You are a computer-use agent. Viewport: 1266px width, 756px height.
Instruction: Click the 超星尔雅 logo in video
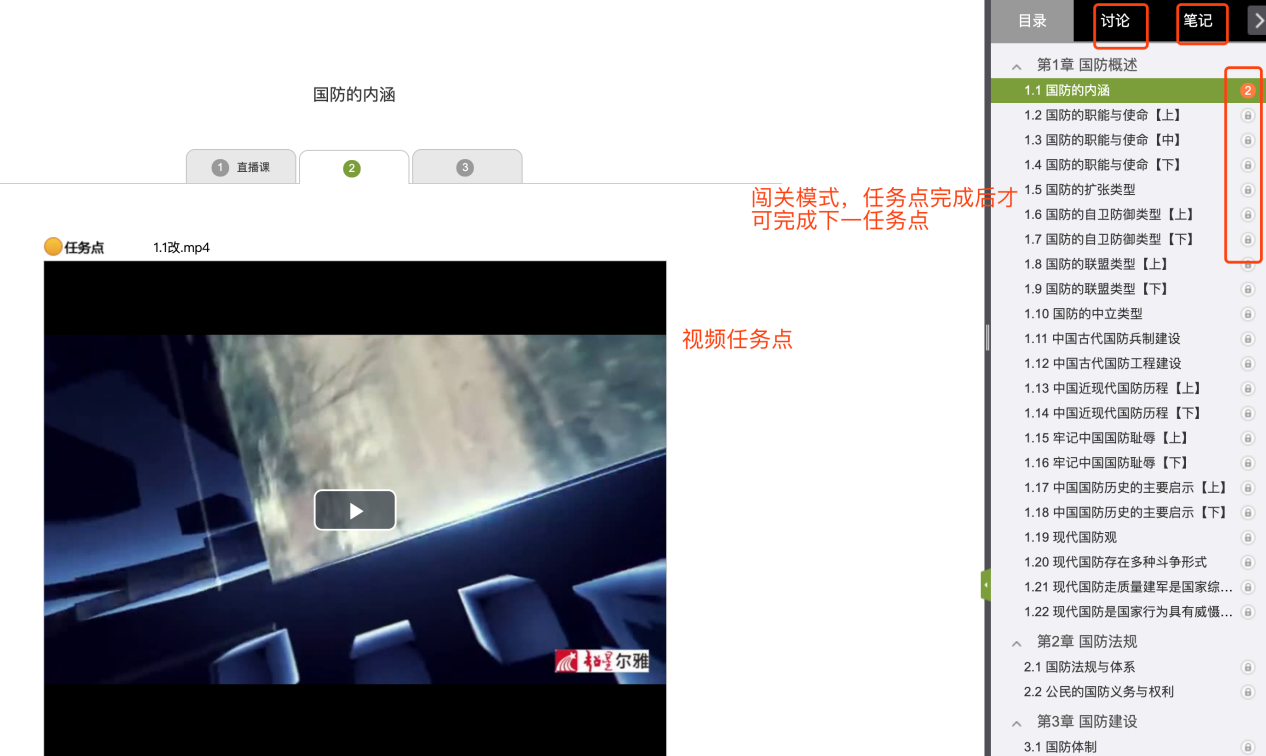click(602, 662)
